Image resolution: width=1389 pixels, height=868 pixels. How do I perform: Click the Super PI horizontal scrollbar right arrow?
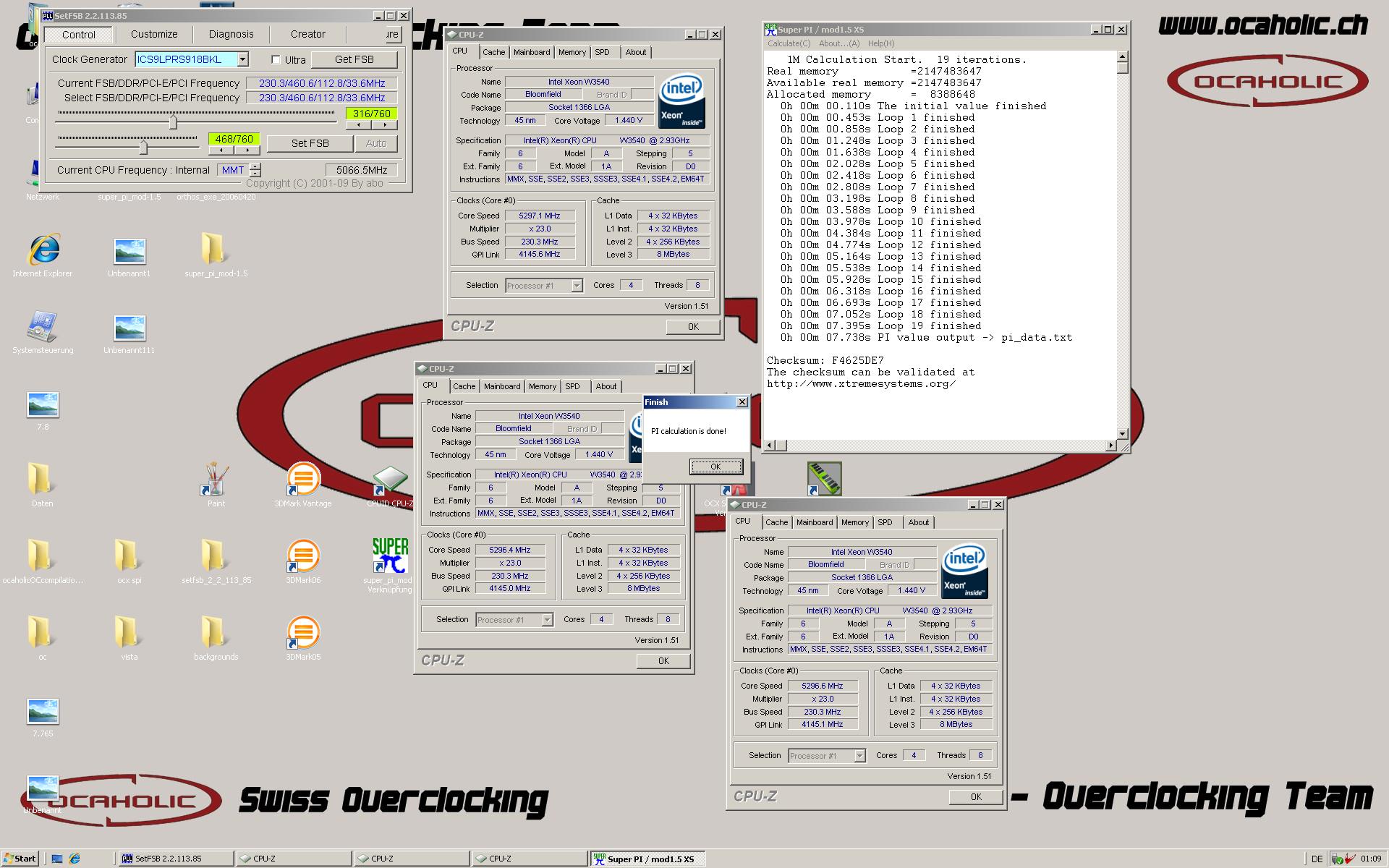(x=1110, y=445)
